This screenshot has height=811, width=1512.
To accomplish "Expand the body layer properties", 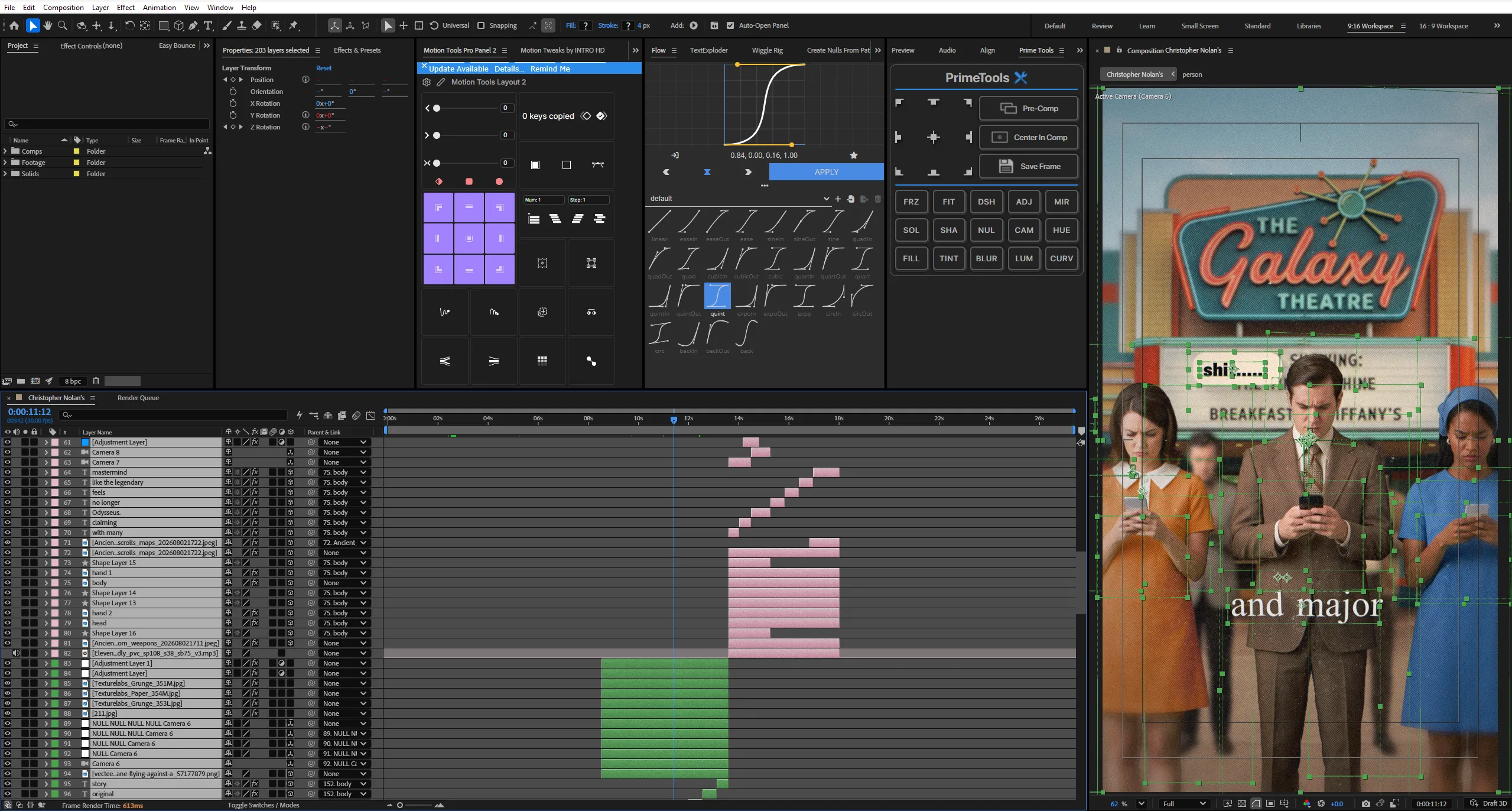I will (45, 583).
